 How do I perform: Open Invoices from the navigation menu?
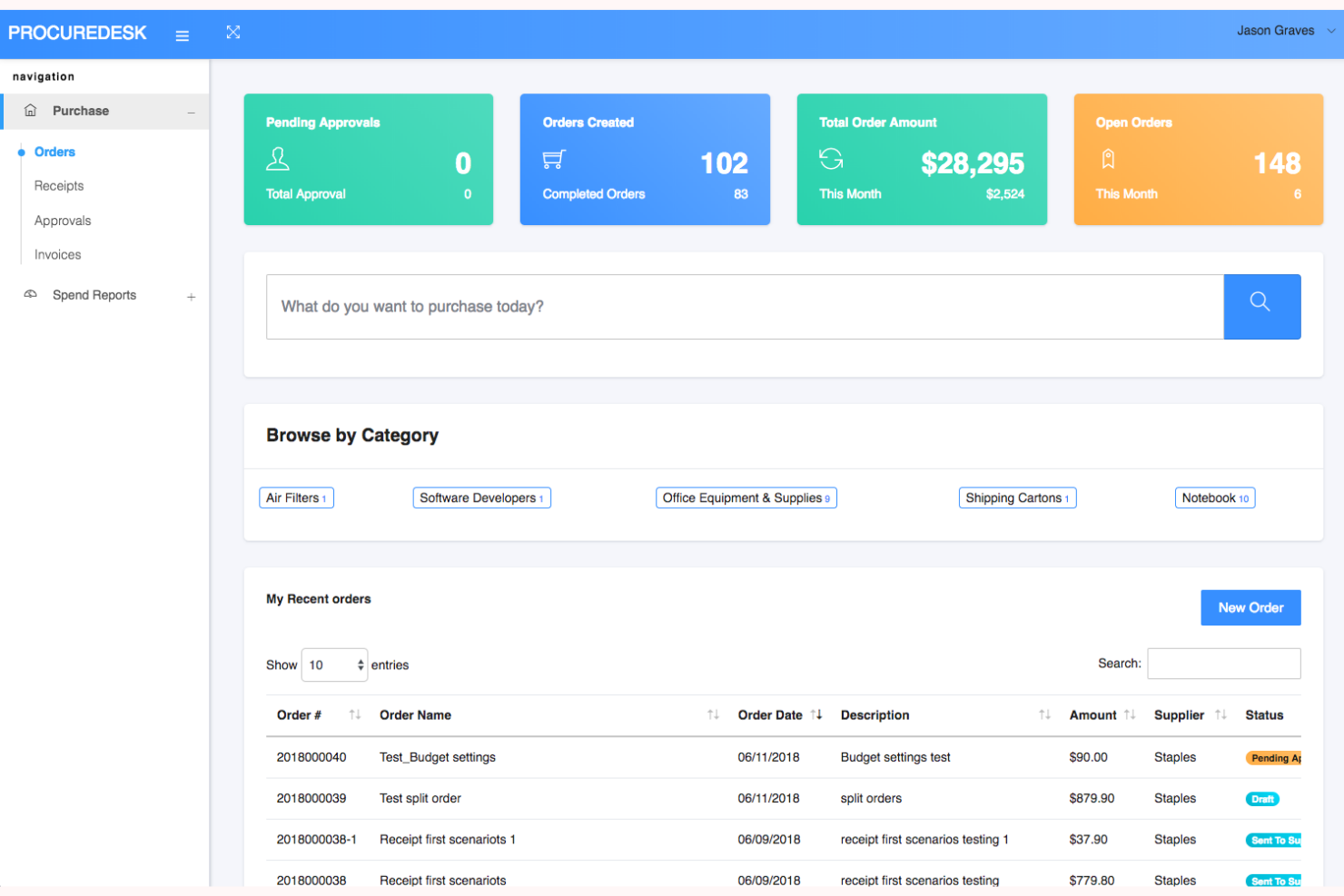coord(57,254)
